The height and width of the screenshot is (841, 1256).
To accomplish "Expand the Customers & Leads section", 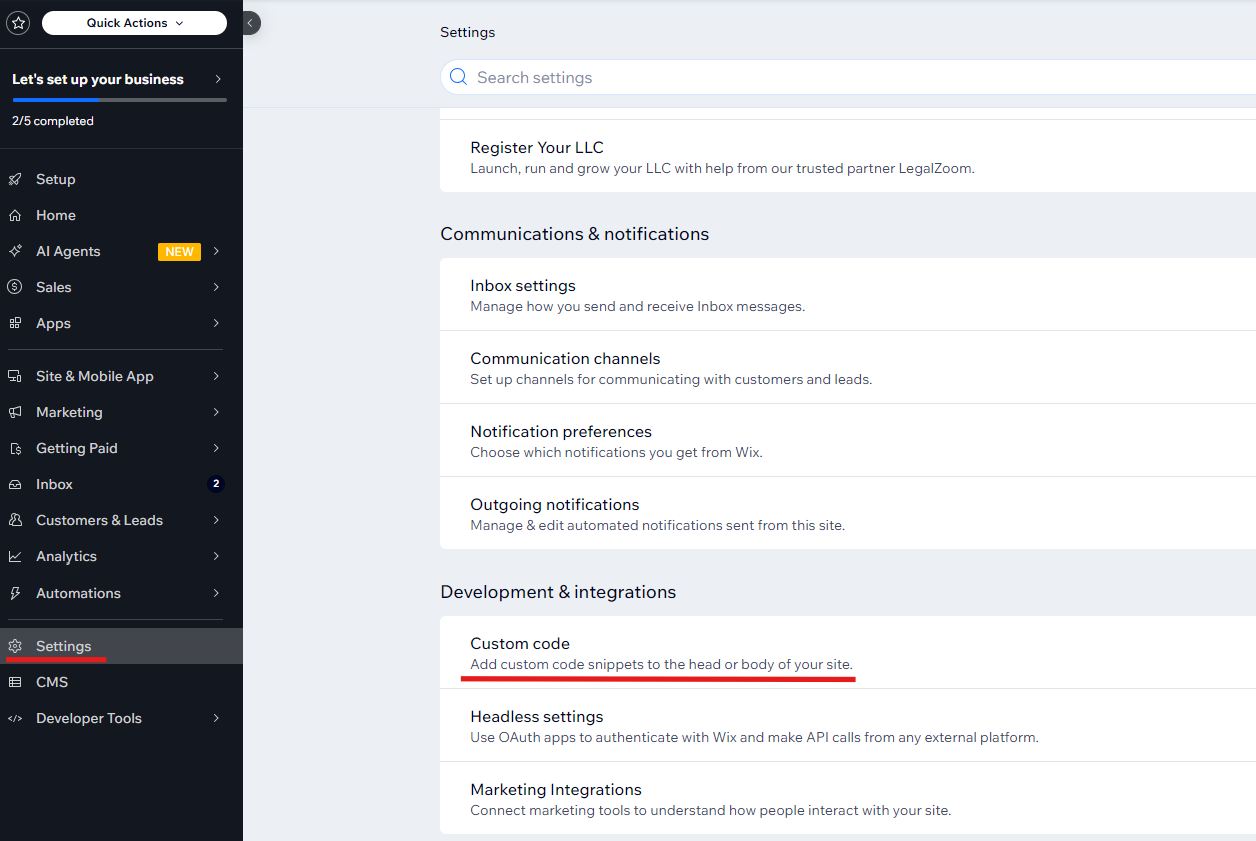I will [217, 520].
